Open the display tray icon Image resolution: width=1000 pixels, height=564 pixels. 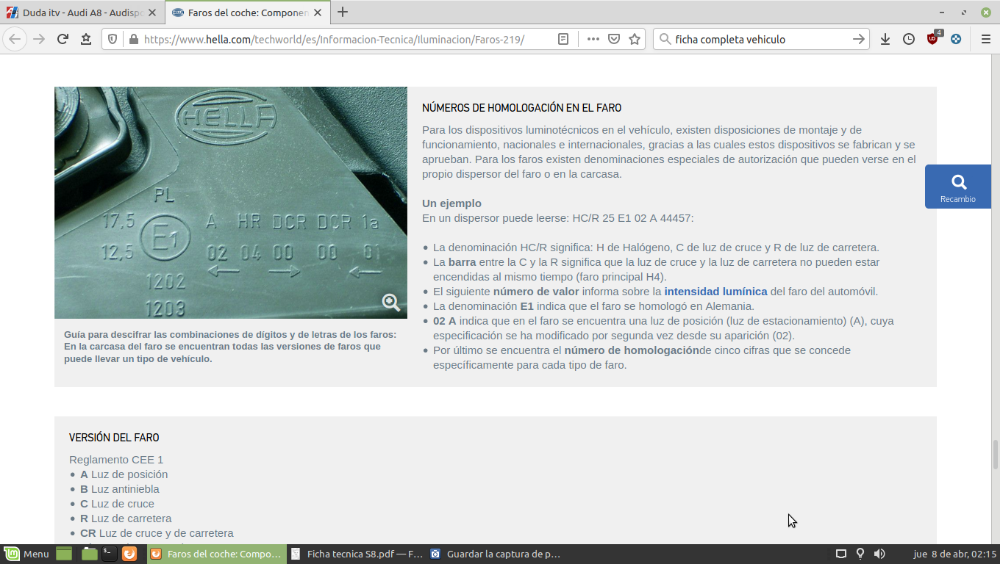pos(841,554)
